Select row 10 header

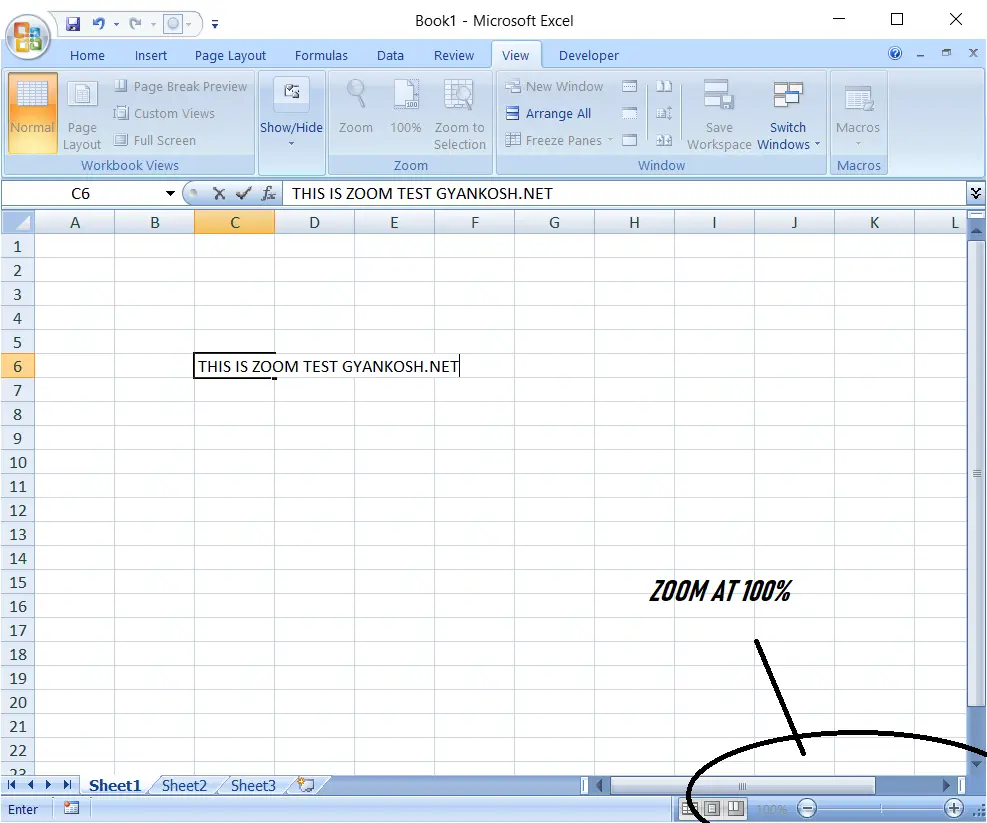click(18, 463)
